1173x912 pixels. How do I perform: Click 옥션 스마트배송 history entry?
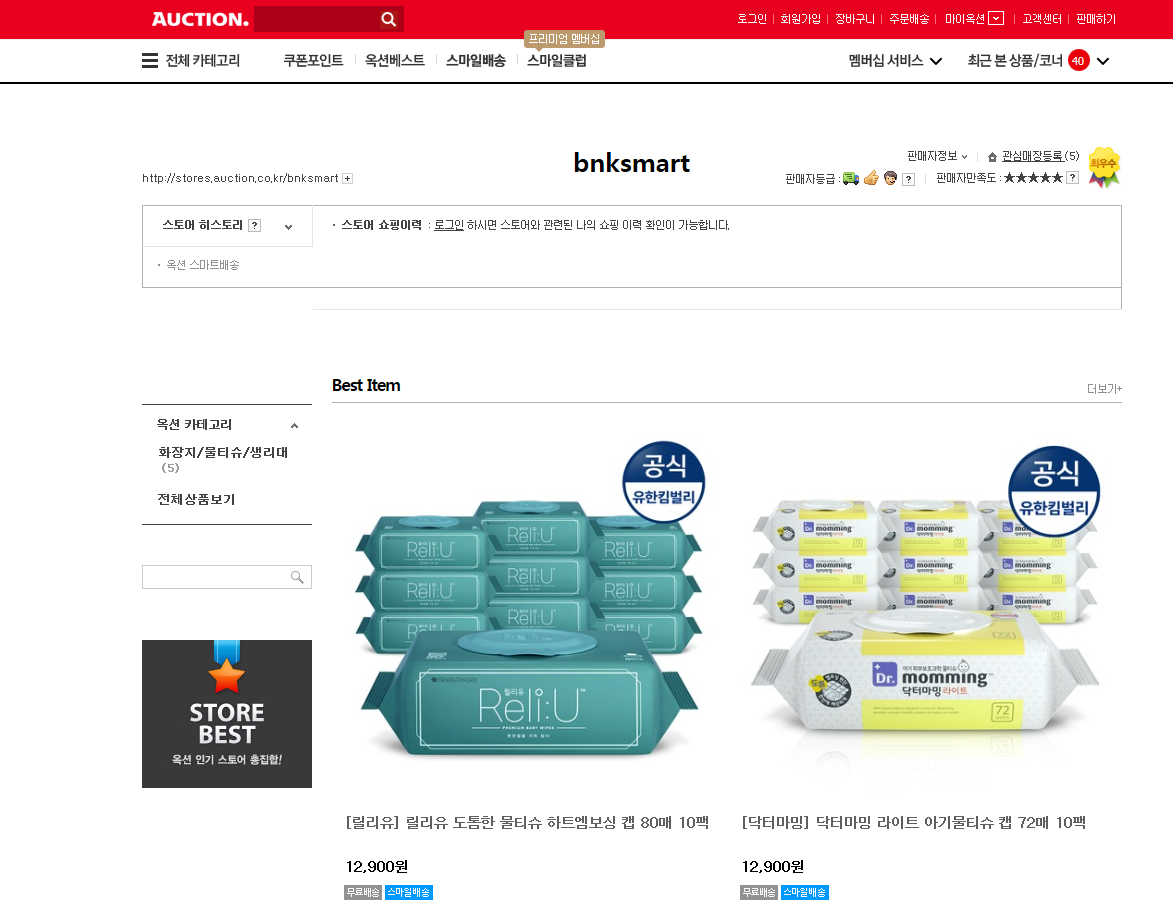coord(203,265)
